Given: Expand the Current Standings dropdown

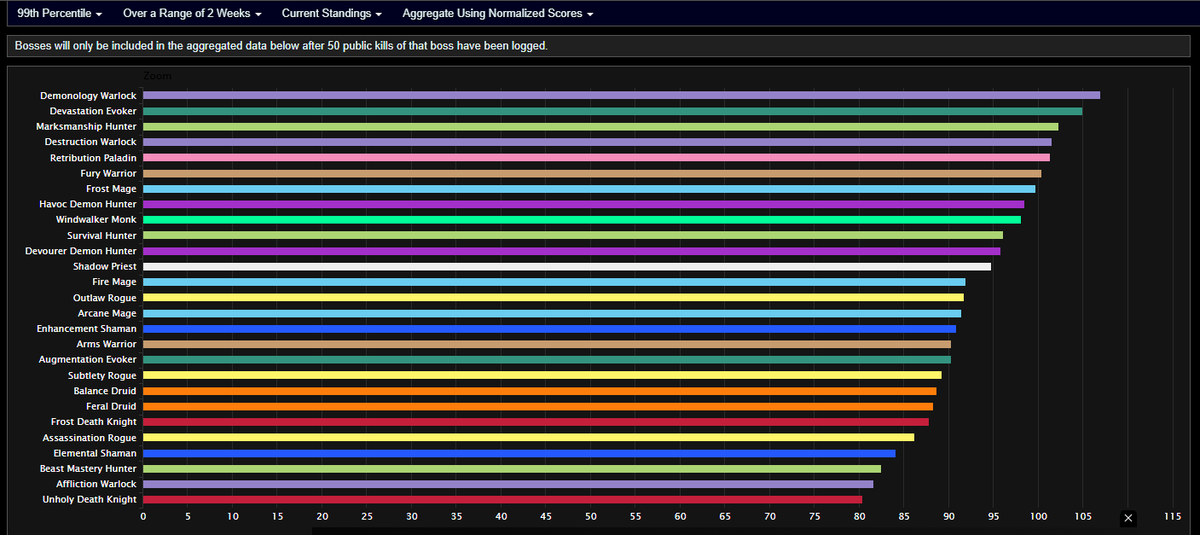Looking at the screenshot, I should (332, 14).
